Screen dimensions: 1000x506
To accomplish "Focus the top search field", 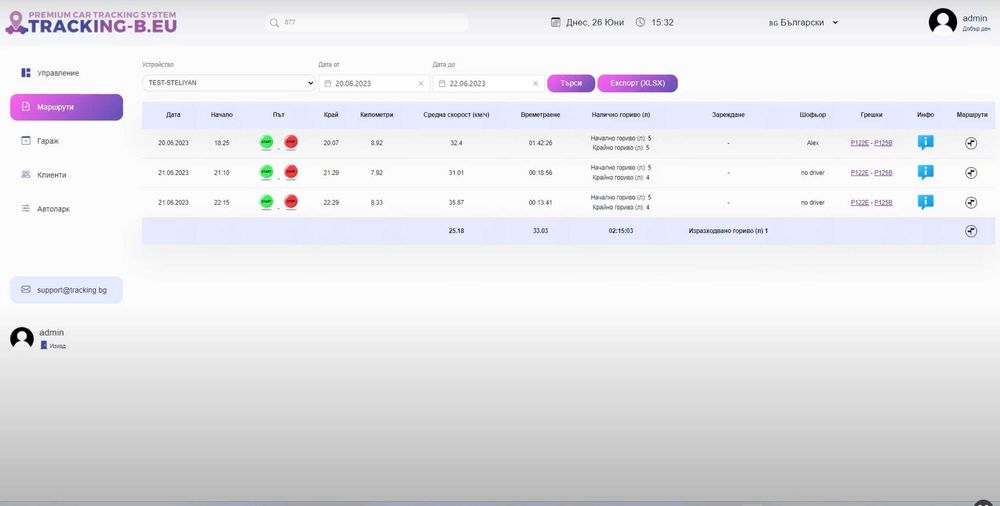I will click(x=367, y=22).
